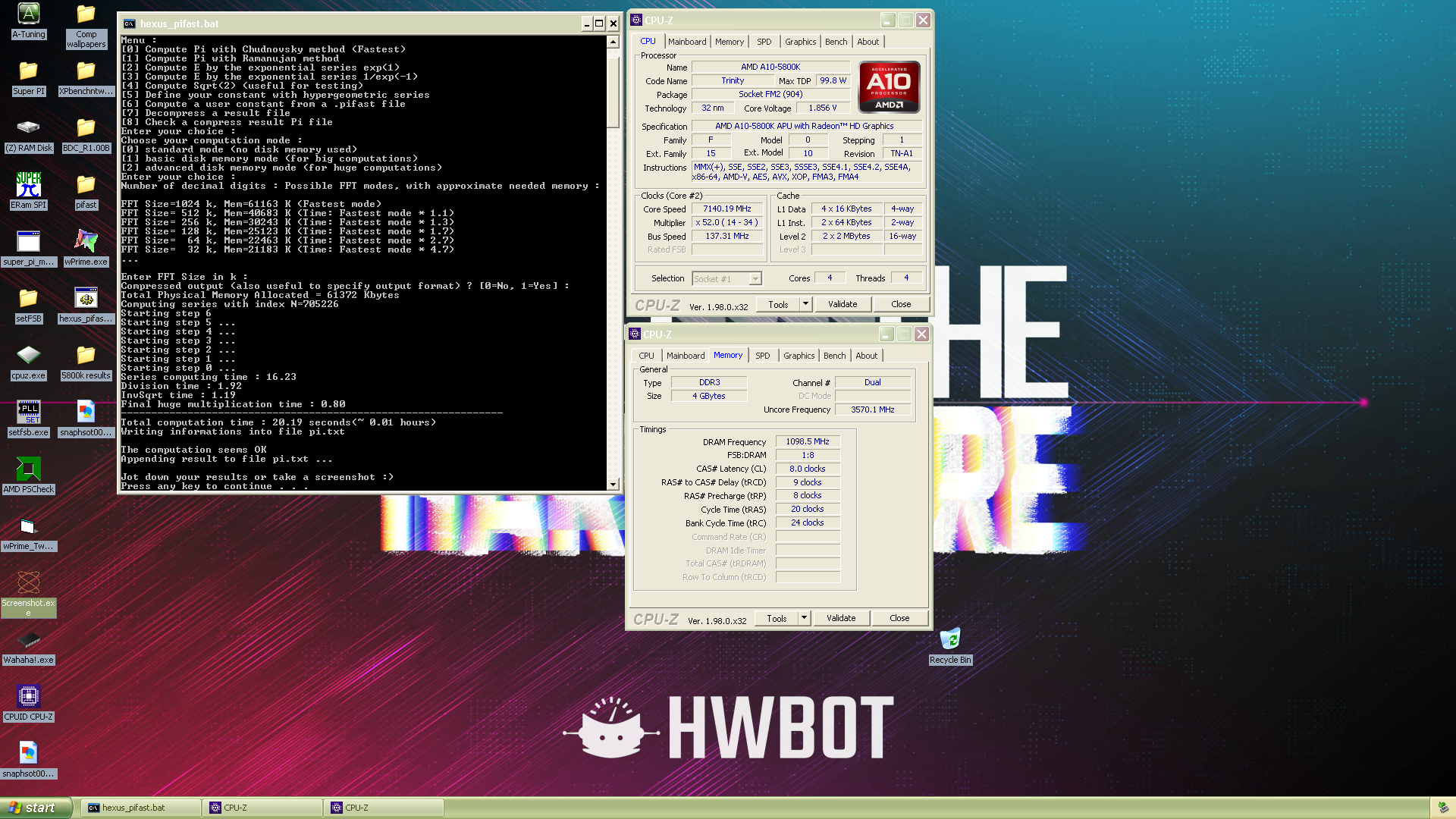Select the hexus_pifas desktop icon

coord(86,306)
